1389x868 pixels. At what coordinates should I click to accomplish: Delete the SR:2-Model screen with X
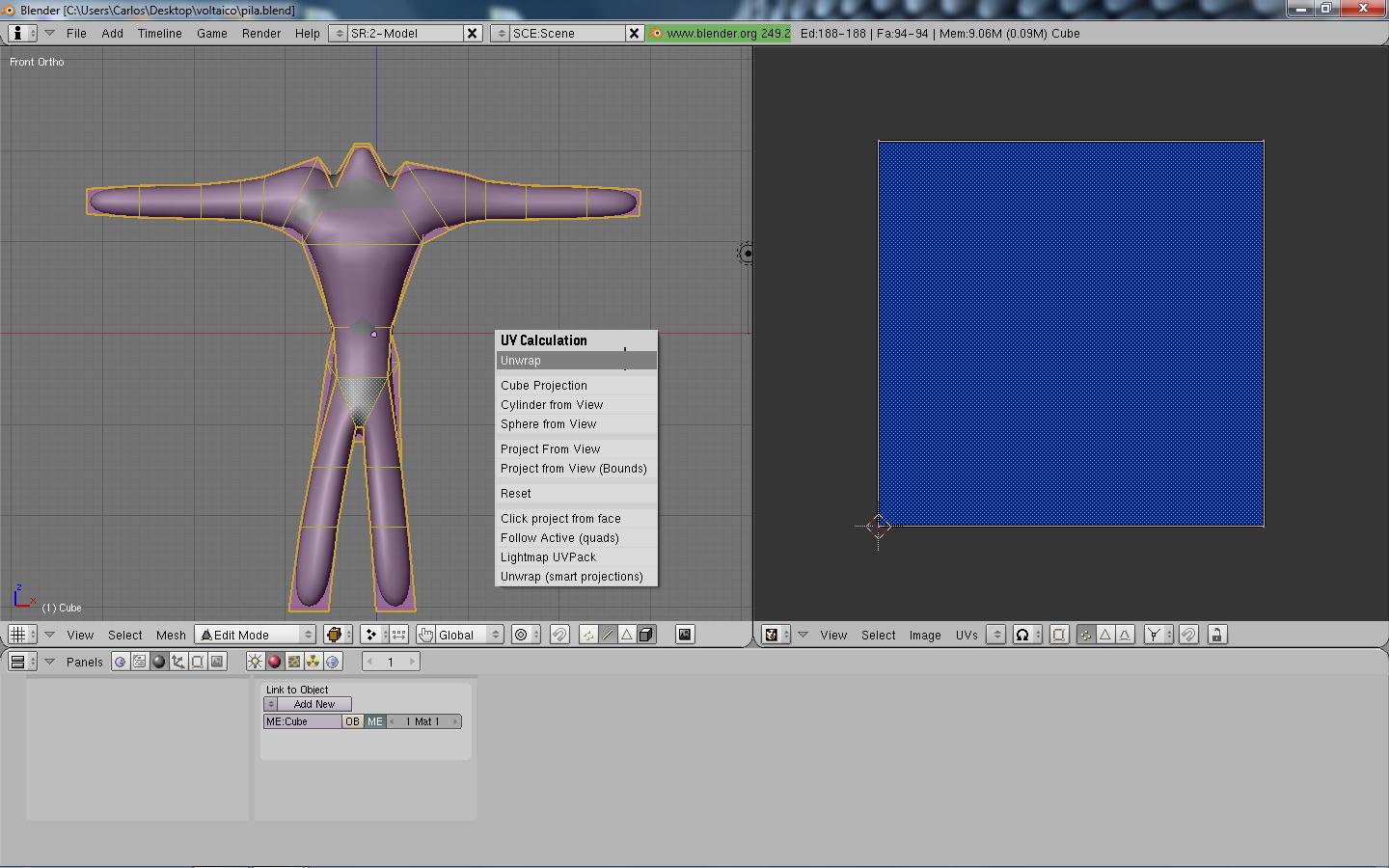click(x=473, y=33)
